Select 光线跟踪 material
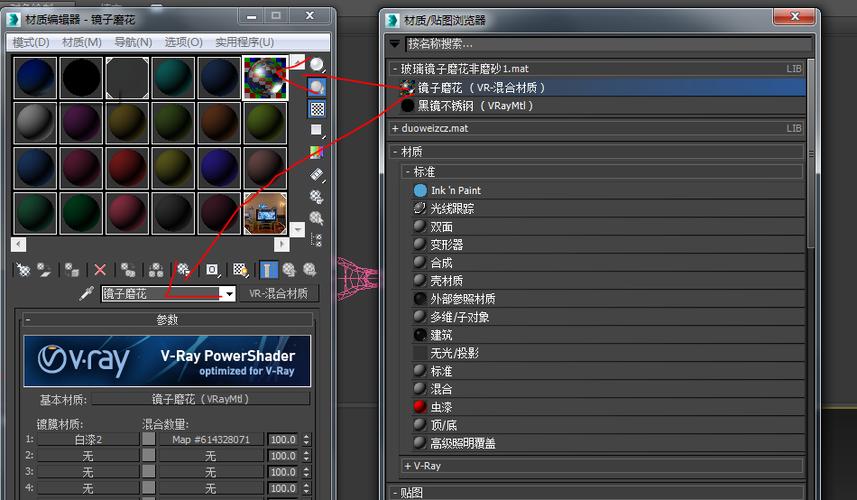This screenshot has height=500, width=857. coord(607,208)
